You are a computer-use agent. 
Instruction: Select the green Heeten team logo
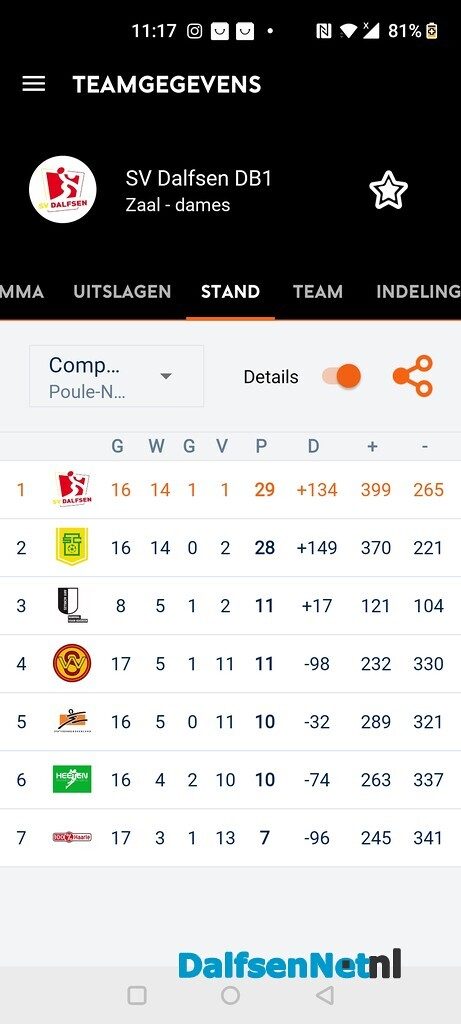pos(72,779)
